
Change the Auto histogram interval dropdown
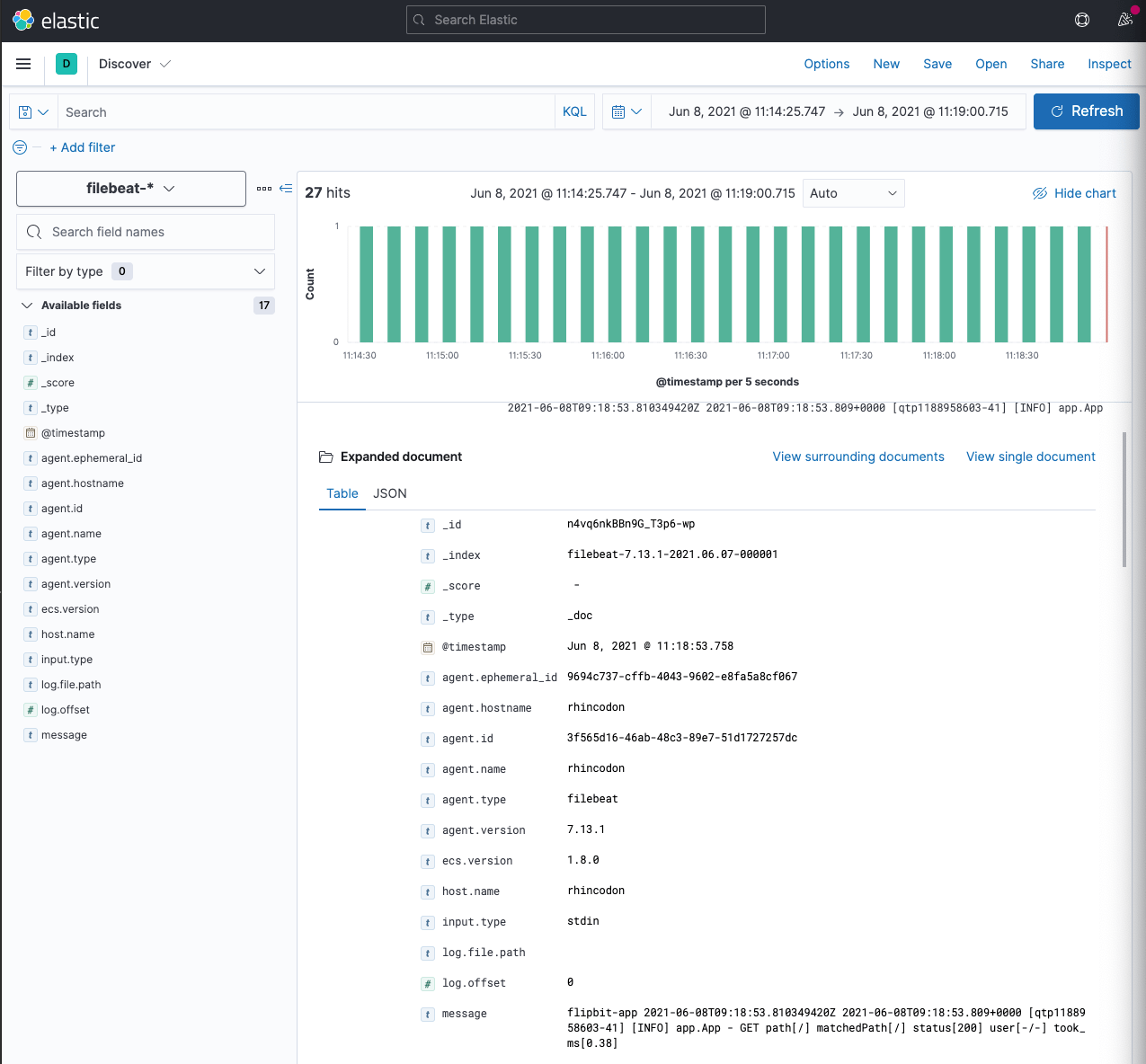tap(852, 192)
